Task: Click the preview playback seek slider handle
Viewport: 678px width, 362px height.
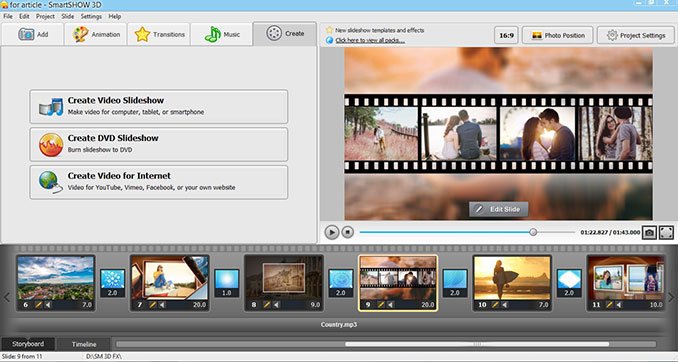Action: (x=533, y=232)
